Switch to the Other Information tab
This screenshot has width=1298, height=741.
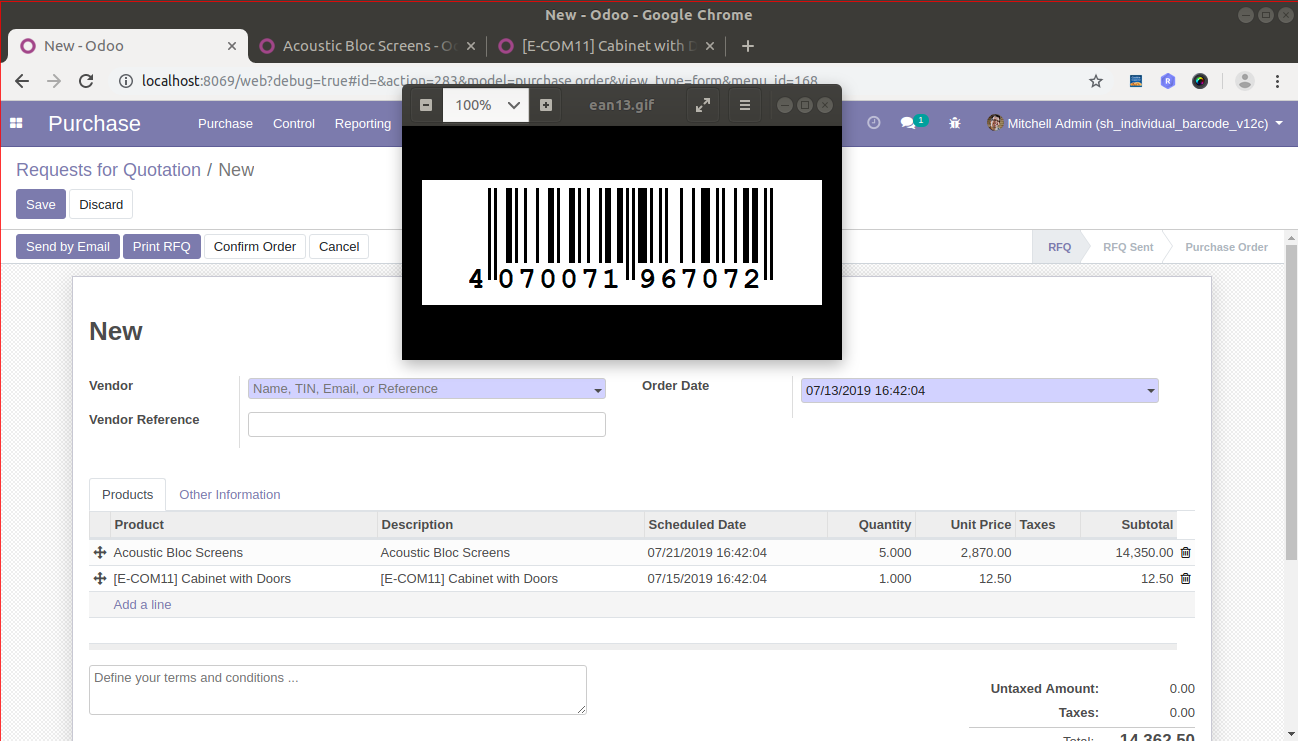229,494
